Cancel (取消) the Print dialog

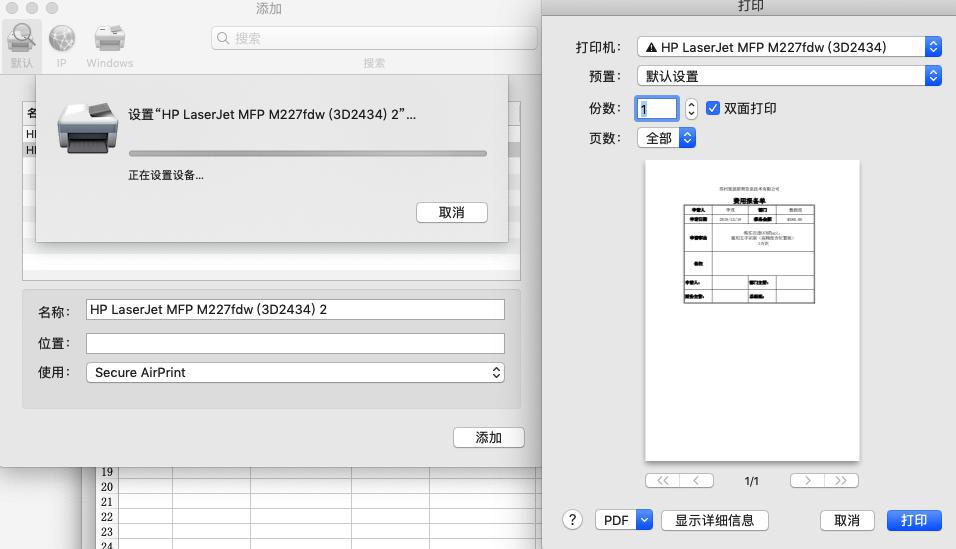[x=847, y=520]
